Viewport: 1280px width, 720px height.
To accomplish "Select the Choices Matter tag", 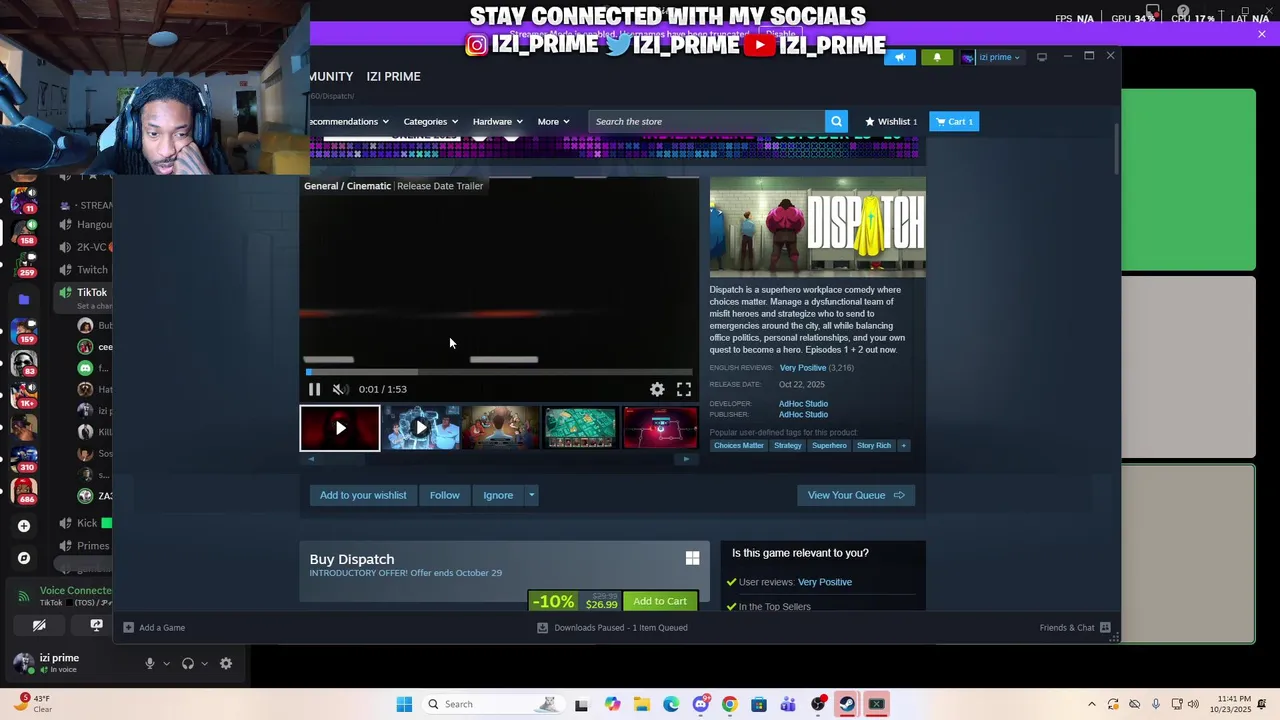I will pos(739,446).
